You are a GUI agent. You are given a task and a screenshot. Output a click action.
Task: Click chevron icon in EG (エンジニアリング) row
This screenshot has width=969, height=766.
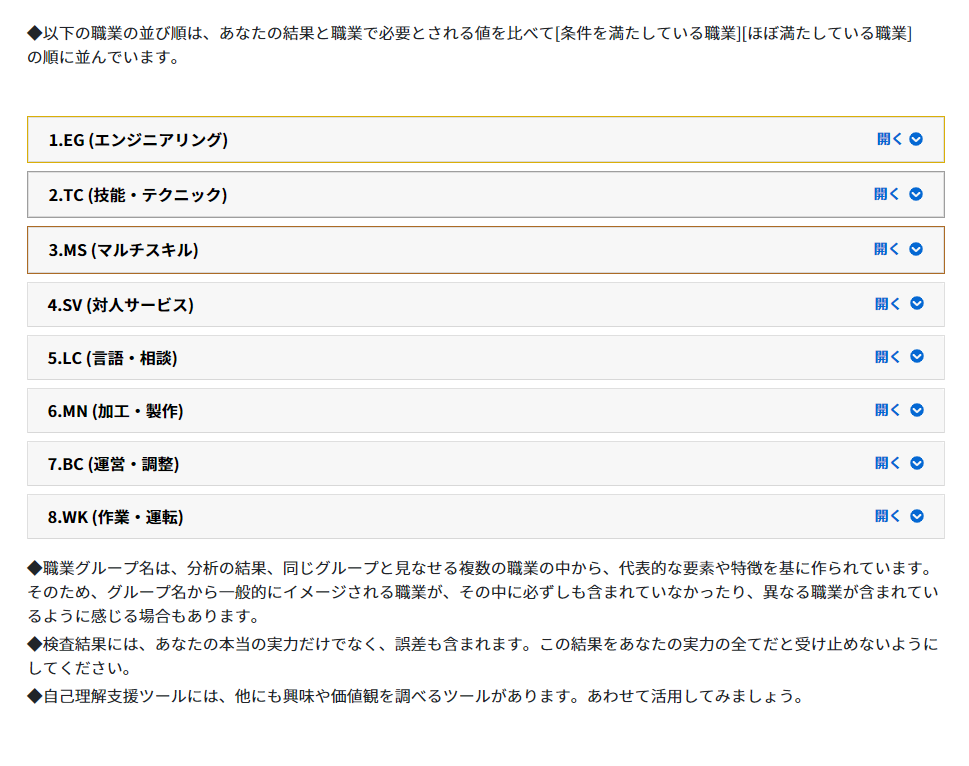pos(916,139)
